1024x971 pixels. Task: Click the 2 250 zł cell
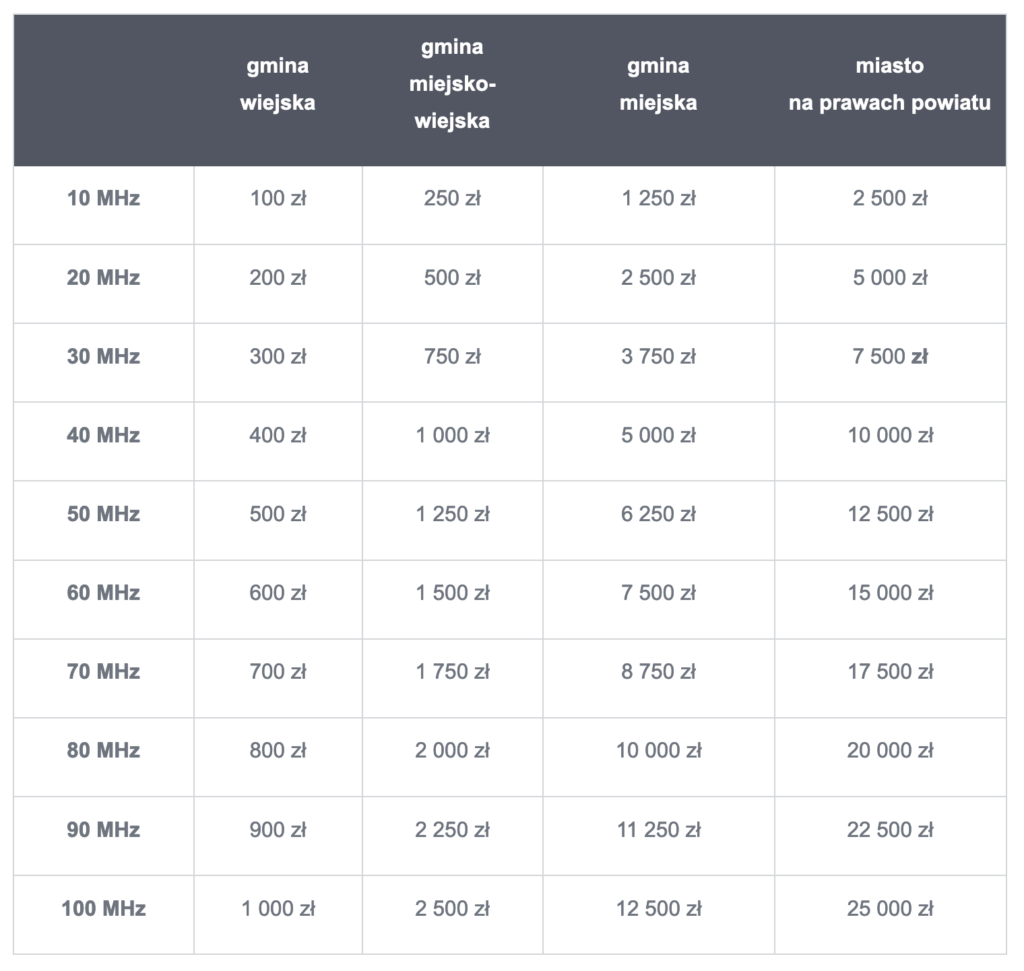pos(452,830)
